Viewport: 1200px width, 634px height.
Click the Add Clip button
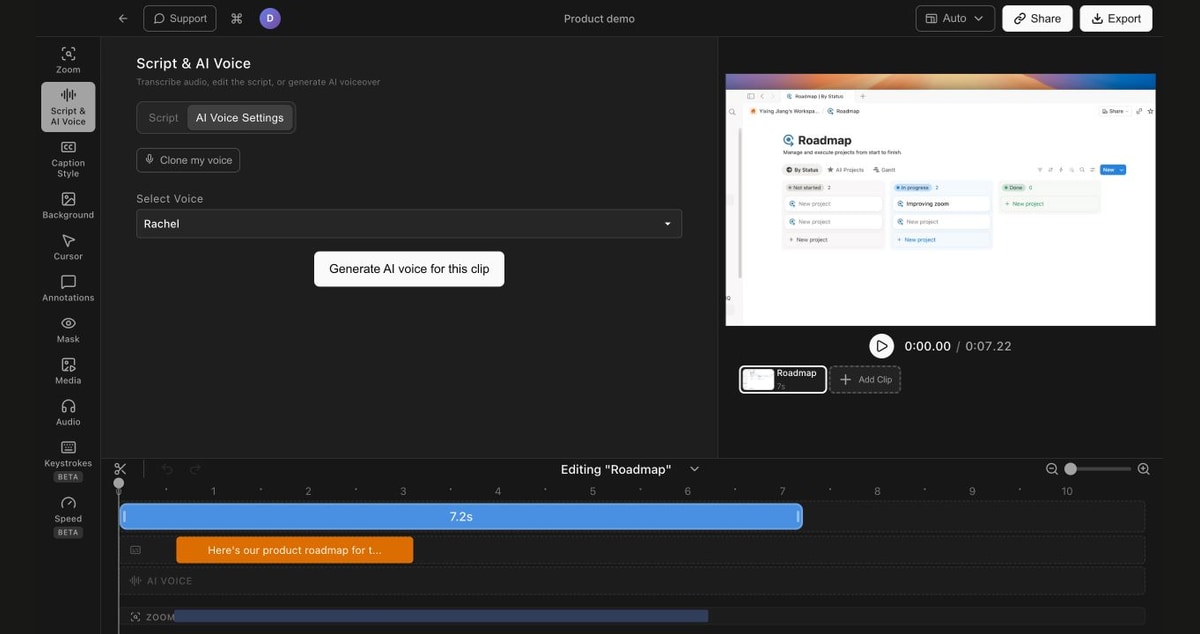(x=865, y=379)
